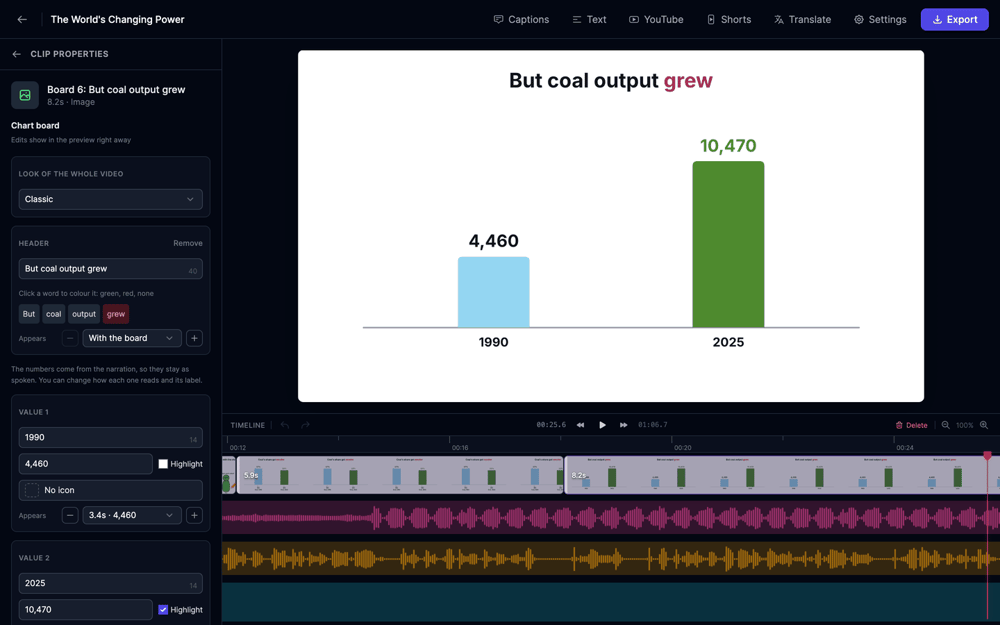Open the '3.4s · 4,460' dropdown
The image size is (1000, 625).
coord(131,515)
